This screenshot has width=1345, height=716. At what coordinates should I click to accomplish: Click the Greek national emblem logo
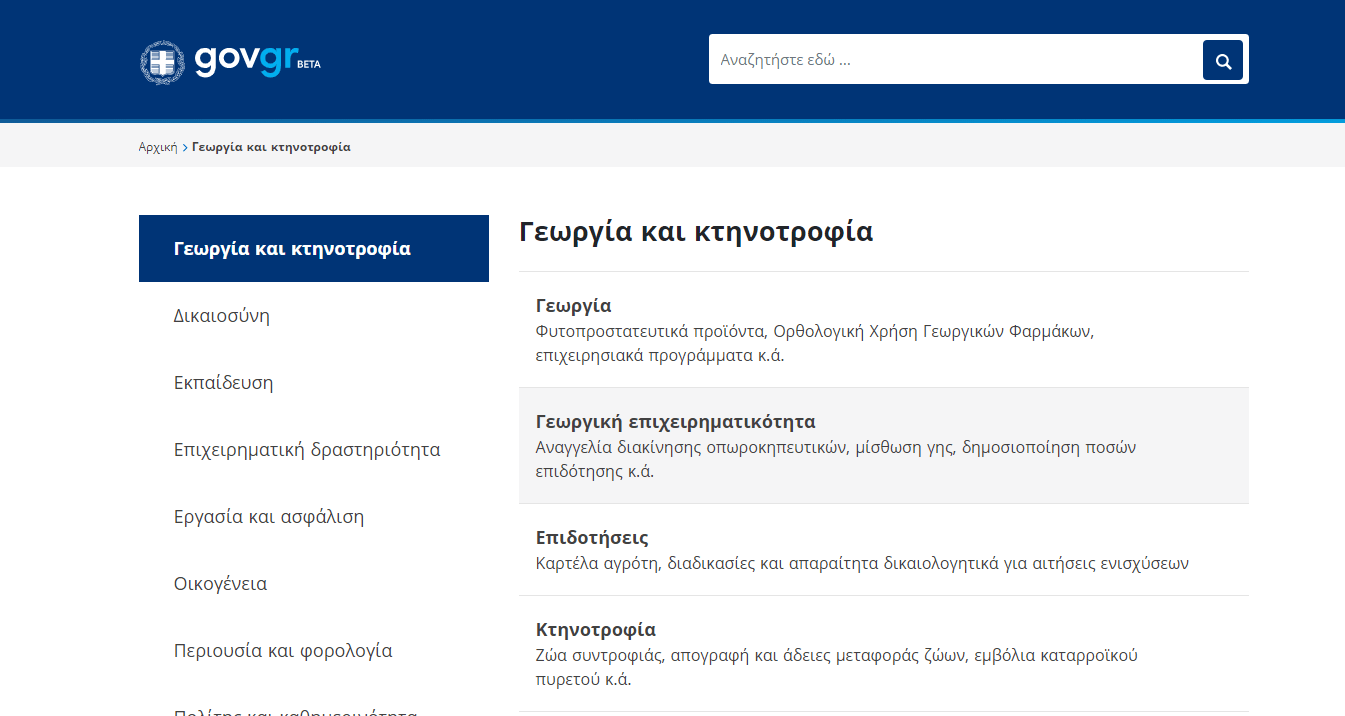point(162,62)
